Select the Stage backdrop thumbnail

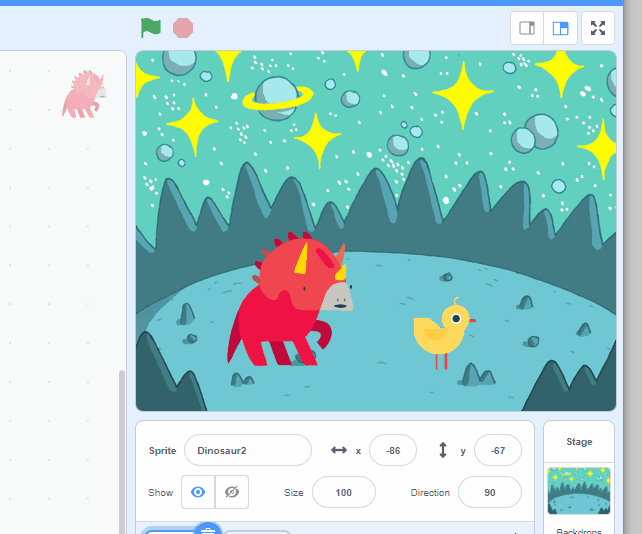click(x=579, y=491)
